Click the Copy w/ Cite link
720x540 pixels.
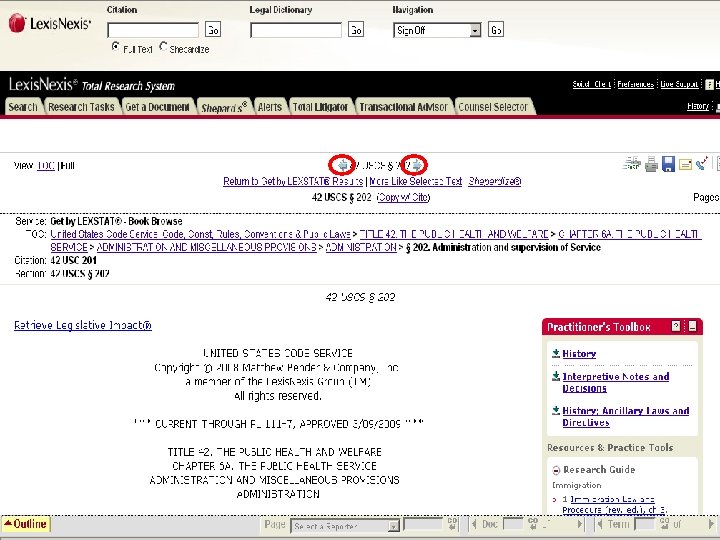click(x=404, y=197)
